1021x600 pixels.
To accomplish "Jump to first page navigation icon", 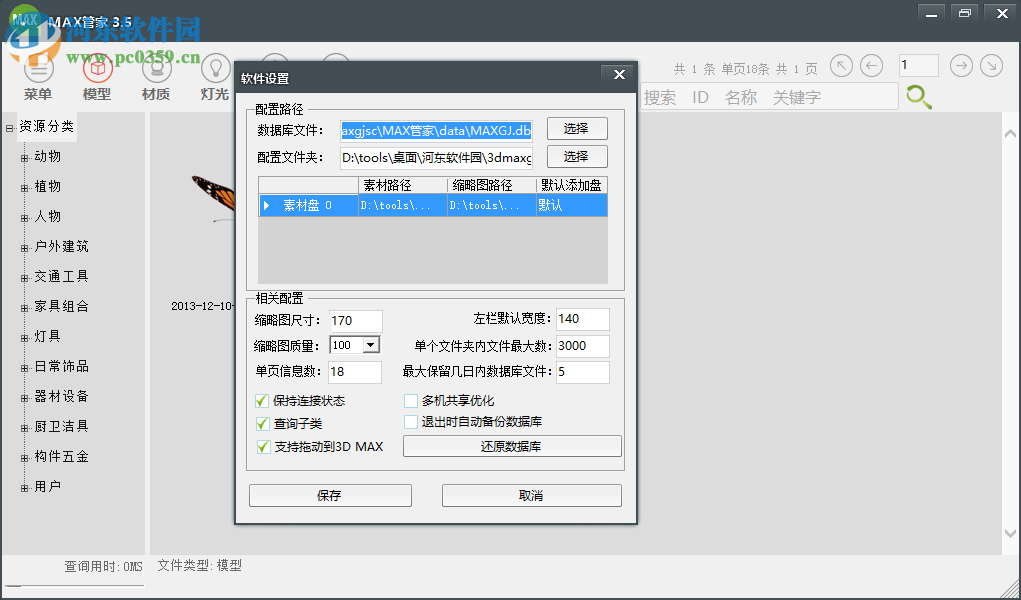I will [841, 65].
